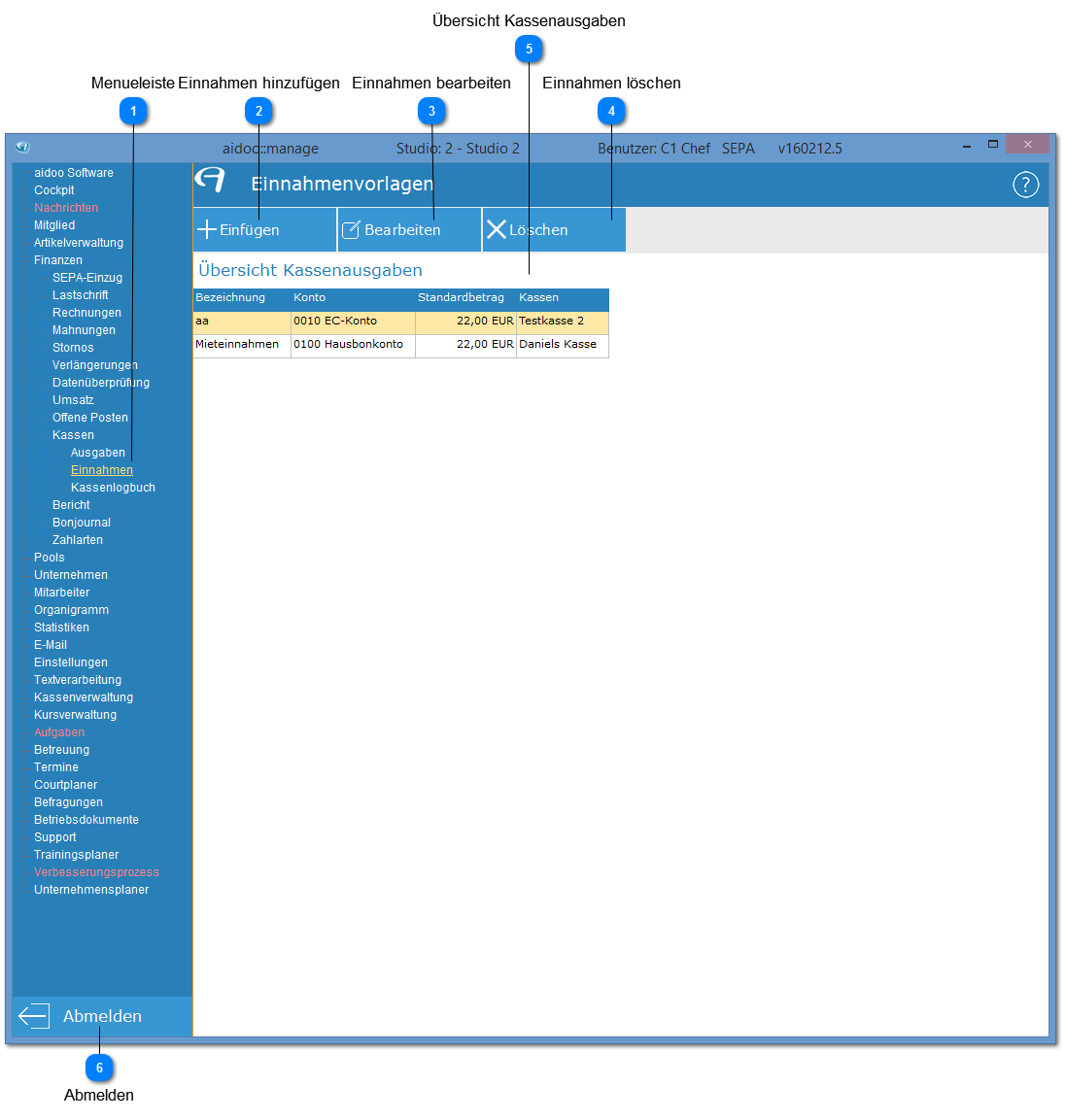Open SEPA-Einzug under Finanzen
The width and height of the screenshot is (1065, 1120).
87,278
